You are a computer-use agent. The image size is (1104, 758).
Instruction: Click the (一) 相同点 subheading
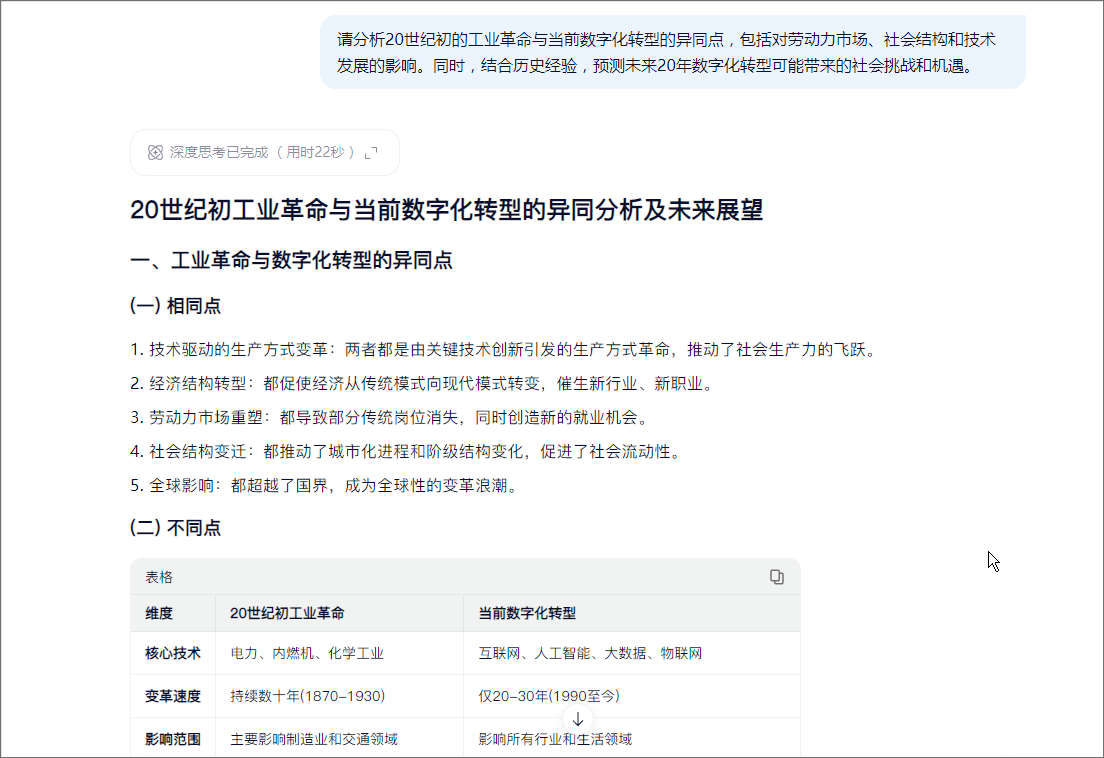click(175, 306)
